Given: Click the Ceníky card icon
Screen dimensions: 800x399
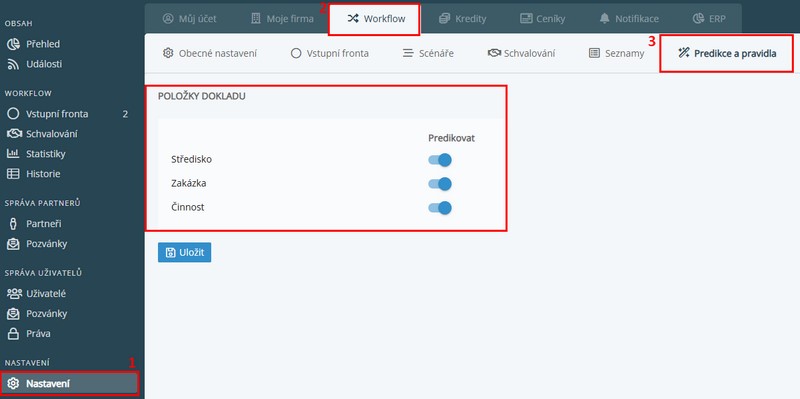Looking at the screenshot, I should tap(526, 19).
